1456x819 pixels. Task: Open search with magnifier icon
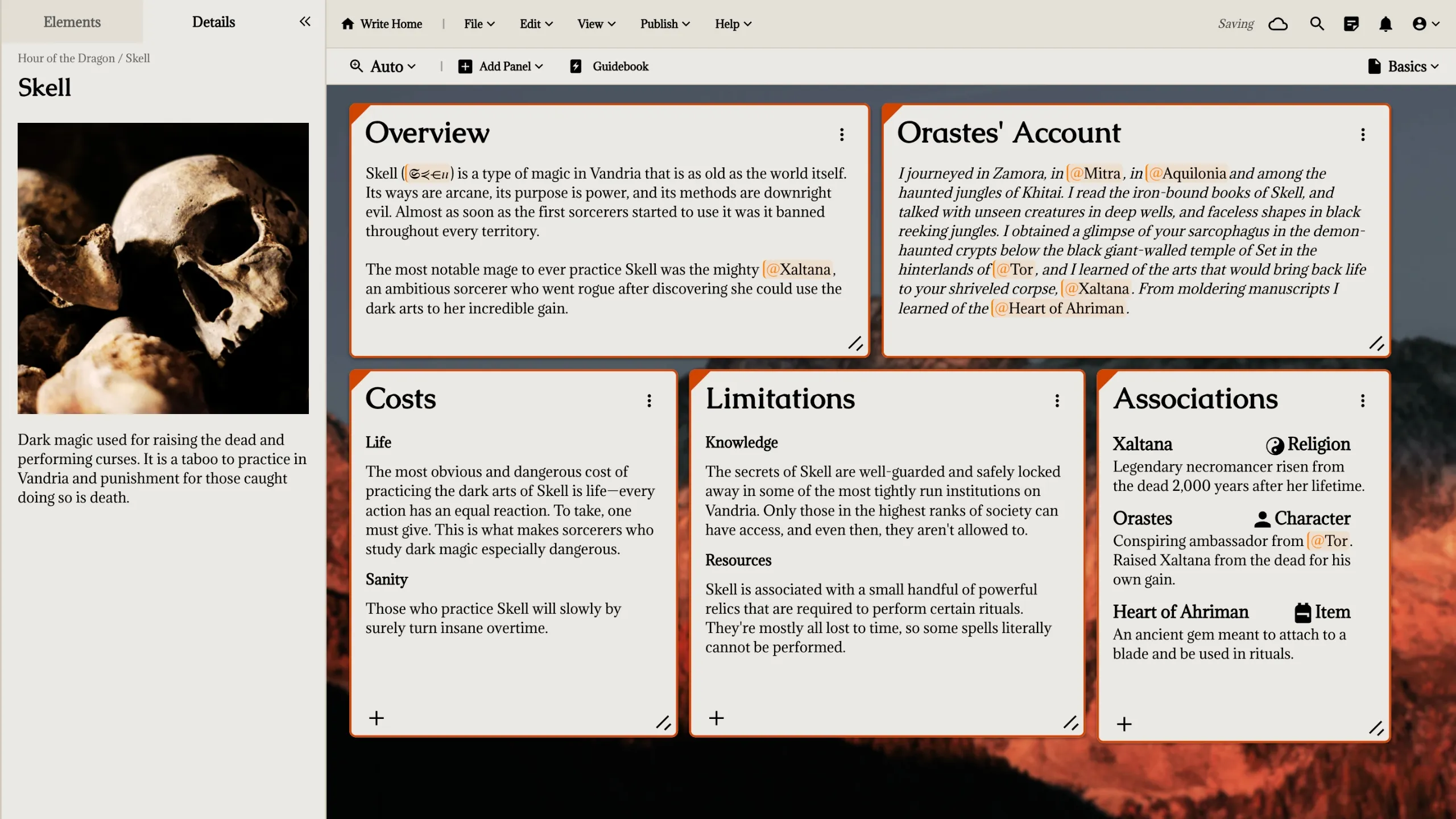pos(1317,24)
